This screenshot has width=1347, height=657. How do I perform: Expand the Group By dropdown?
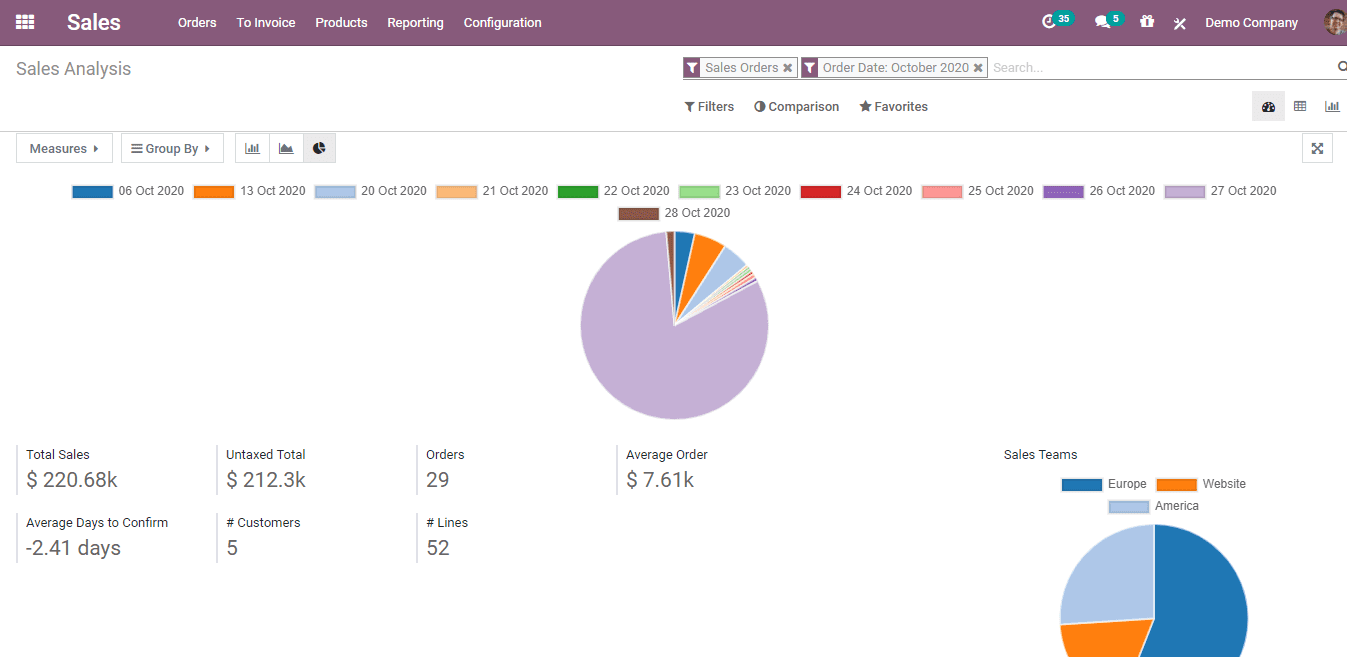(172, 149)
